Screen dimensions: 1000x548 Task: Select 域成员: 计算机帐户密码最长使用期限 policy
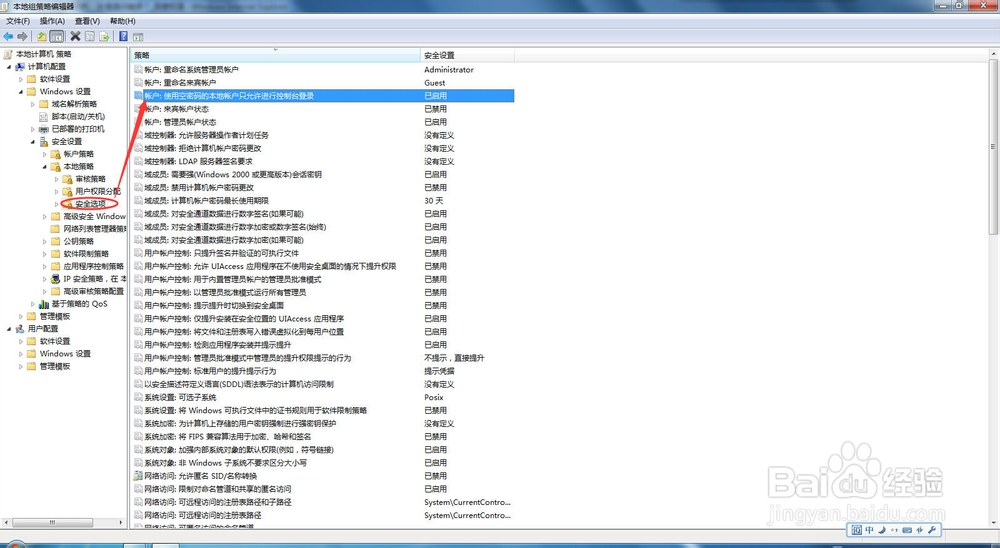pyautogui.click(x=323, y=200)
